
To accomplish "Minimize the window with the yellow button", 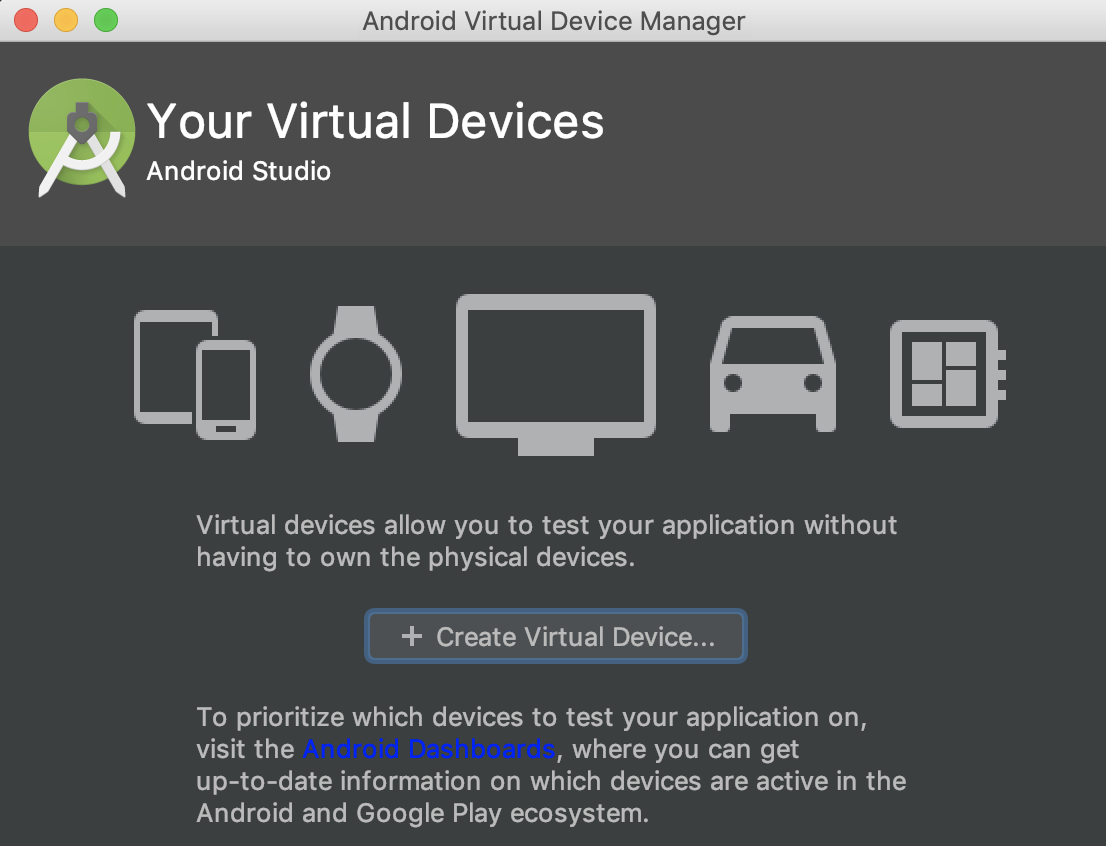I will tap(66, 20).
